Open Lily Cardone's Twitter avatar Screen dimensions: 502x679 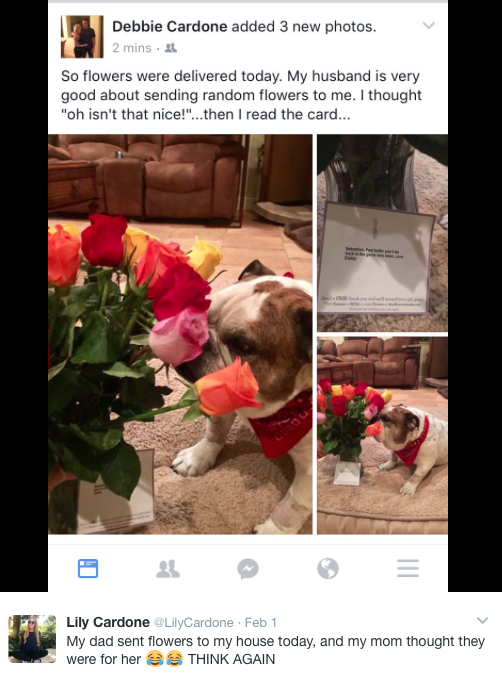tap(32, 639)
